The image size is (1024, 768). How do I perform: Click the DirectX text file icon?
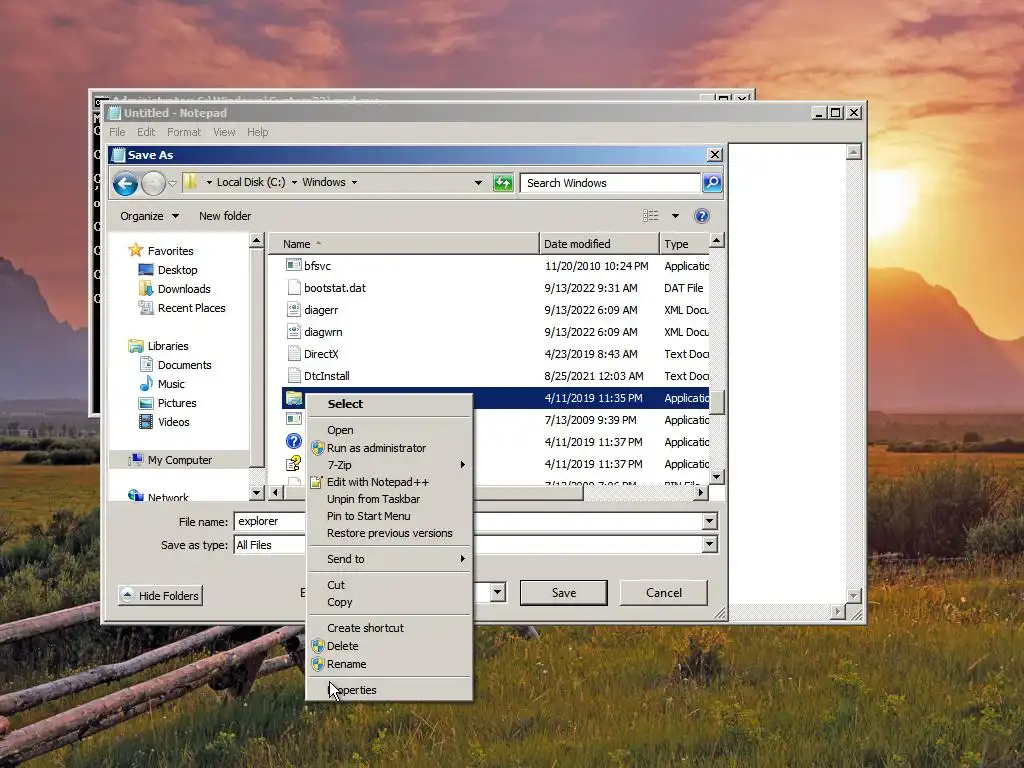tap(294, 354)
